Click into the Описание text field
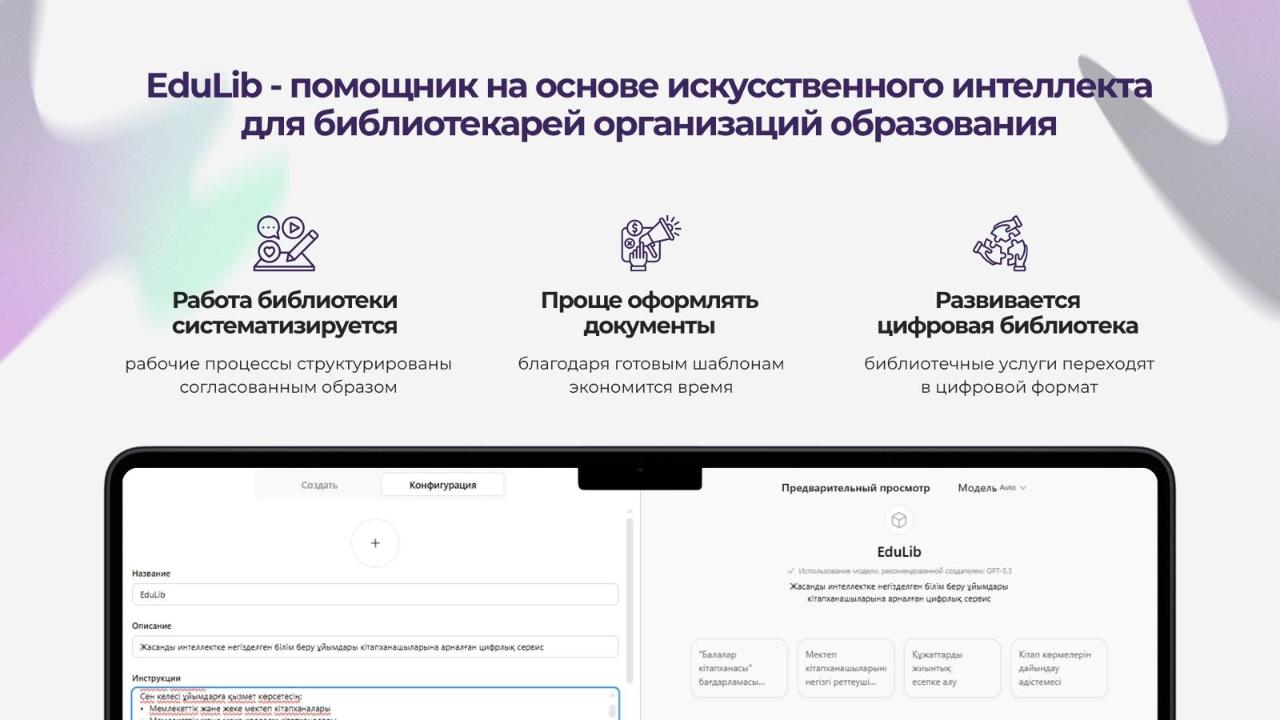The width and height of the screenshot is (1280, 720). click(x=375, y=647)
